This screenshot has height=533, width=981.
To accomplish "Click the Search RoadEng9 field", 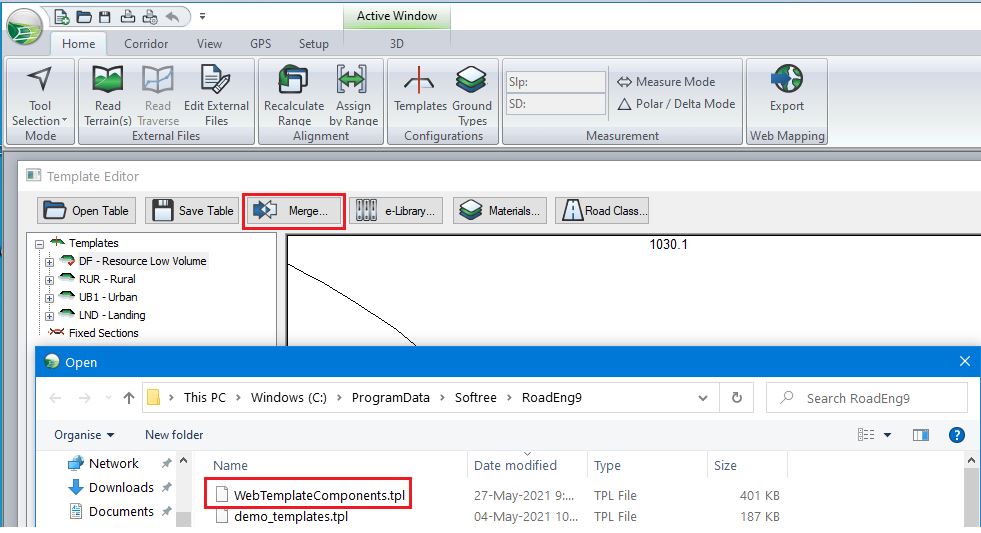I will [x=867, y=398].
